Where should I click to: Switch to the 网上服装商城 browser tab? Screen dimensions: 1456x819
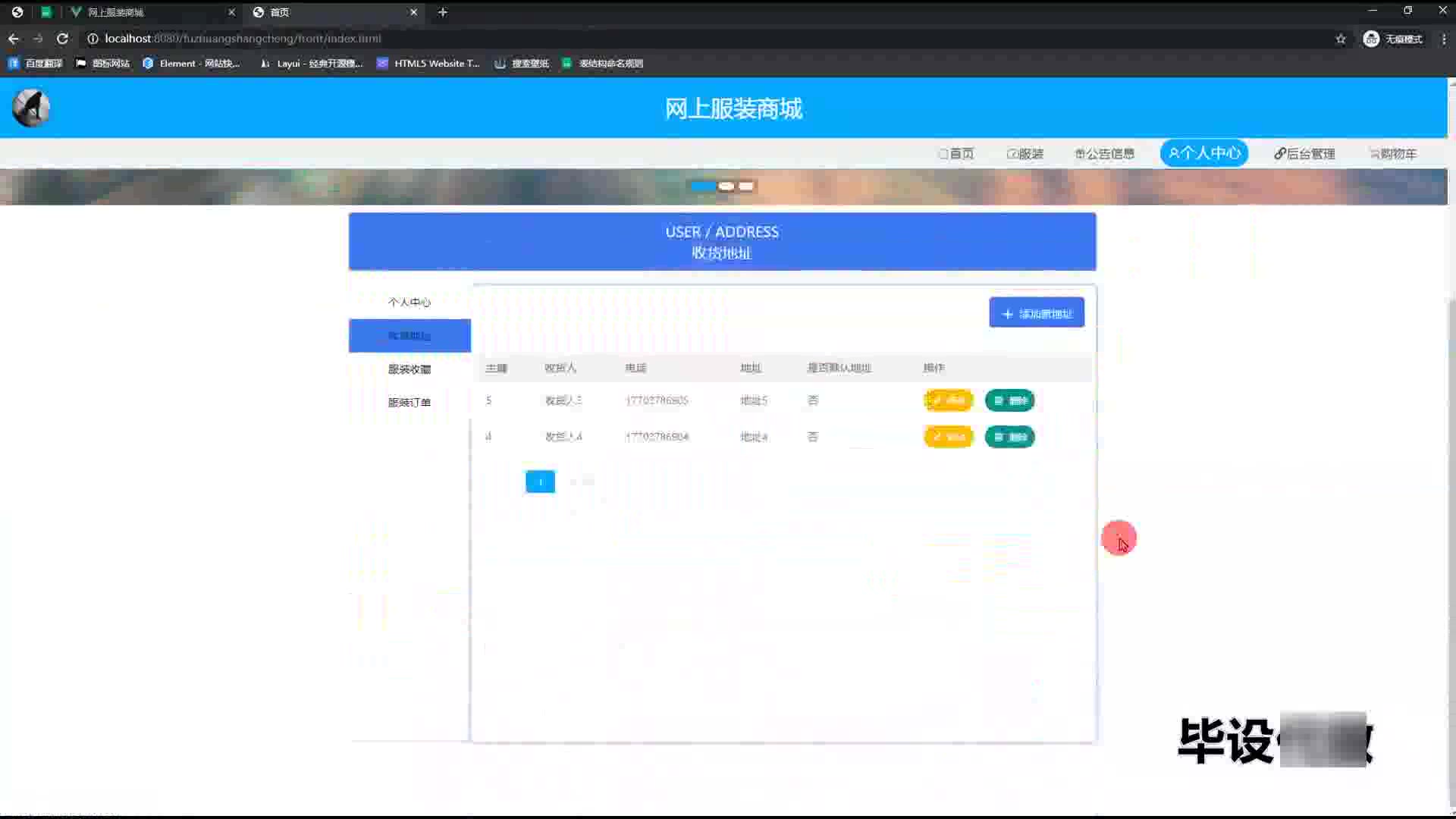tap(150, 12)
